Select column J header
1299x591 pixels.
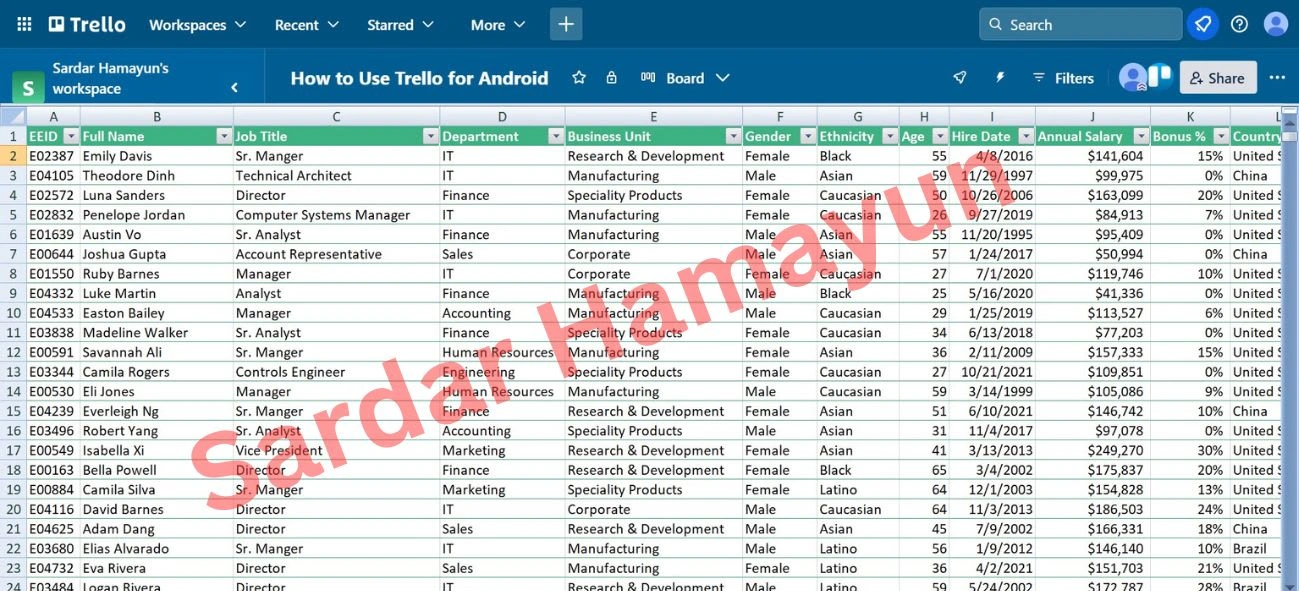[x=1092, y=116]
